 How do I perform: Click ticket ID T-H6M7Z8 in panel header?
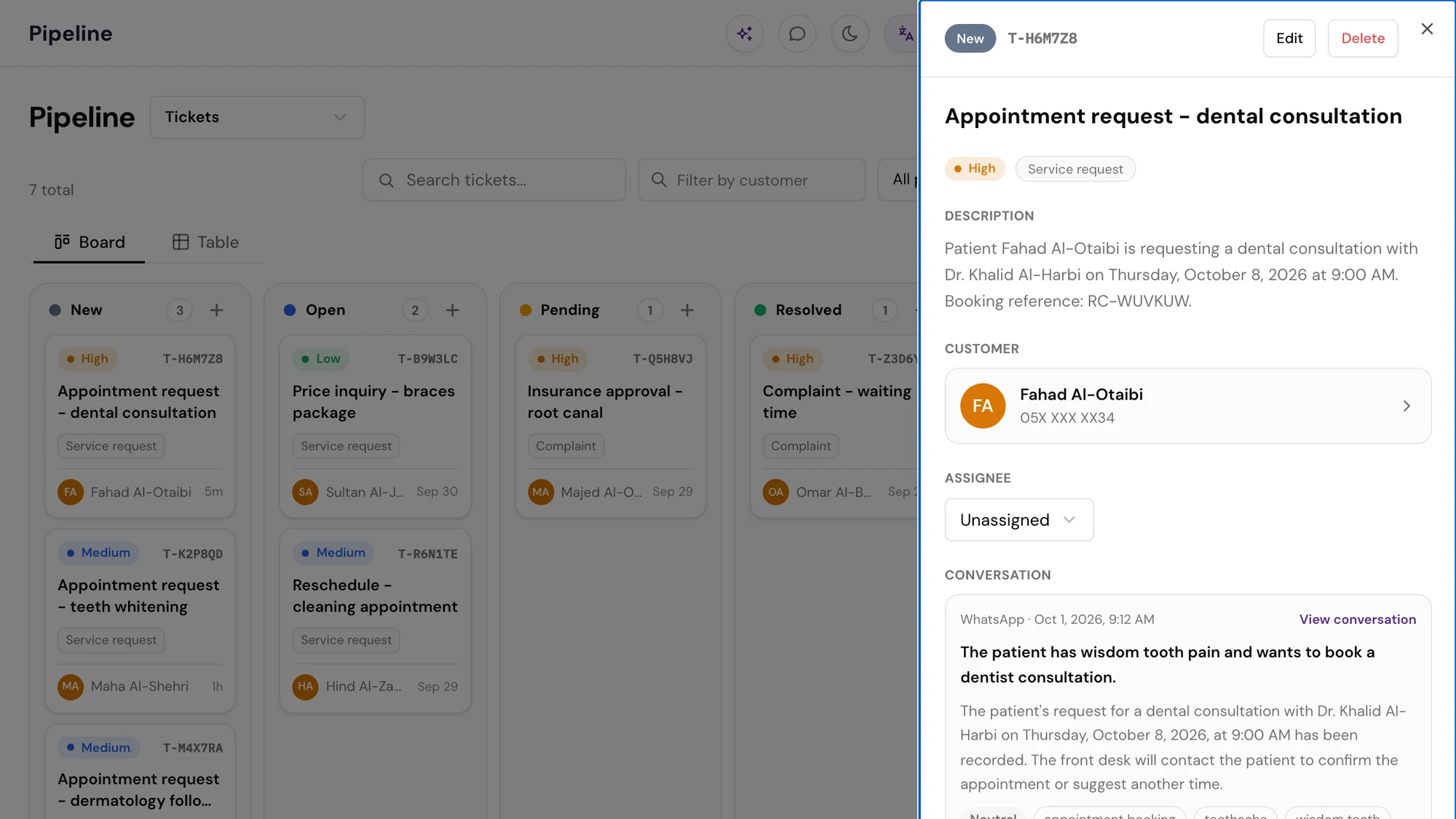pyautogui.click(x=1042, y=39)
